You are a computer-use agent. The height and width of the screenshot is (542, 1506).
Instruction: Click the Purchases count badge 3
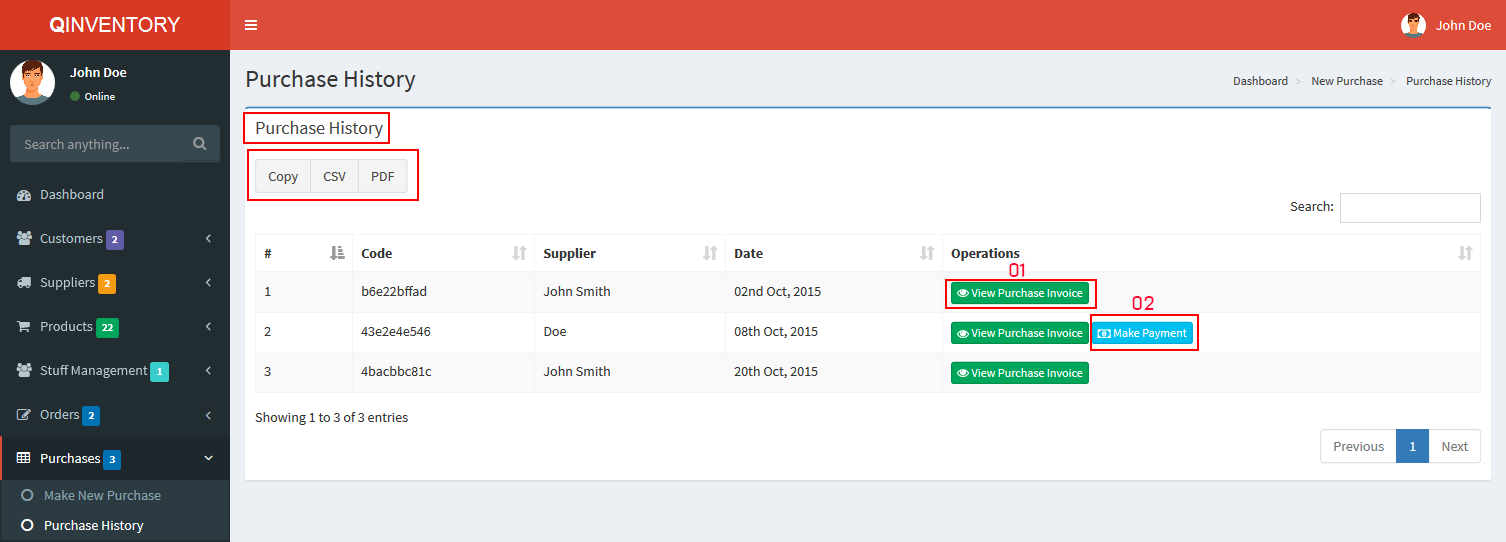pyautogui.click(x=113, y=460)
